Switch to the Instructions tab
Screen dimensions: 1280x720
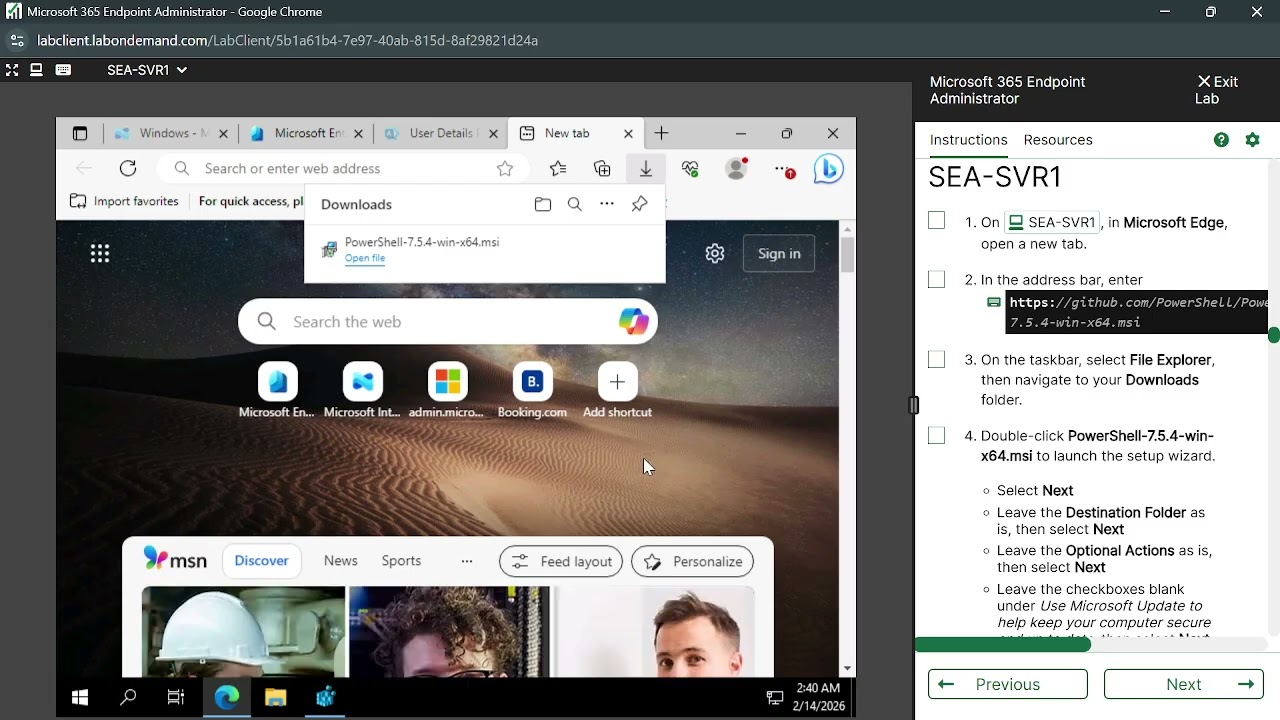(968, 140)
